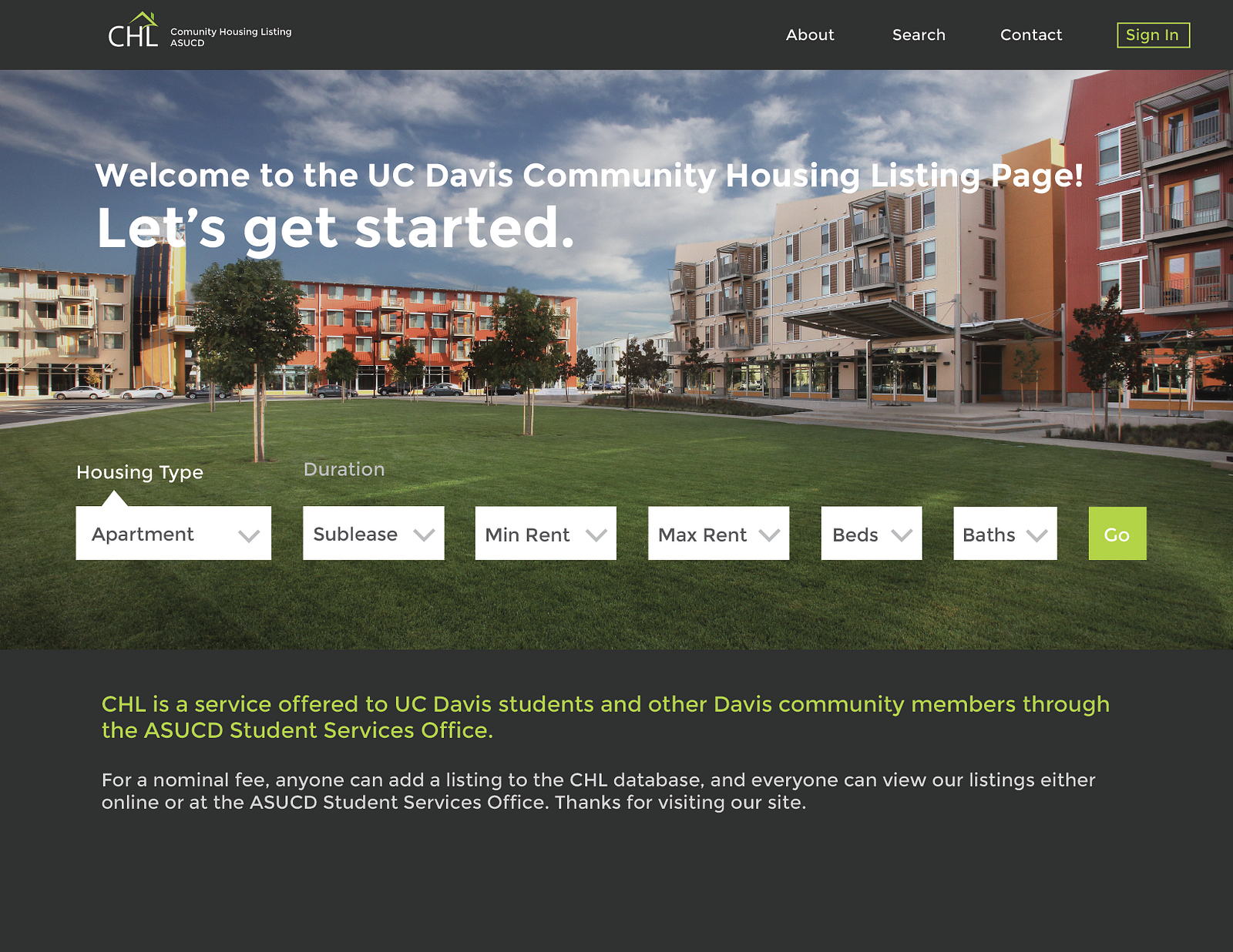Choose a value in Max Rent dropdown
Image resolution: width=1233 pixels, height=952 pixels.
[719, 533]
